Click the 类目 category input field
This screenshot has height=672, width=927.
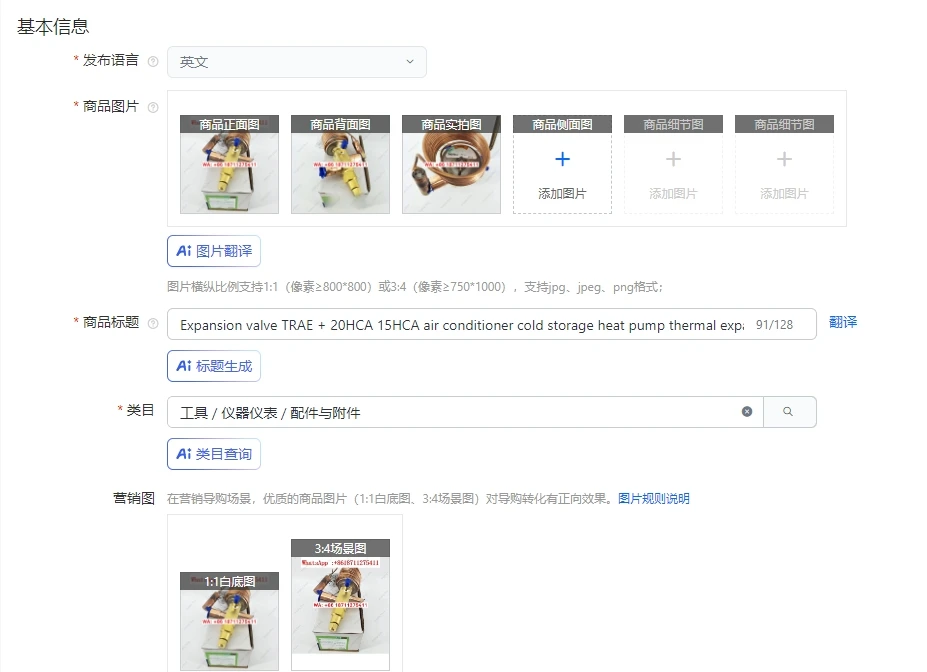click(465, 412)
